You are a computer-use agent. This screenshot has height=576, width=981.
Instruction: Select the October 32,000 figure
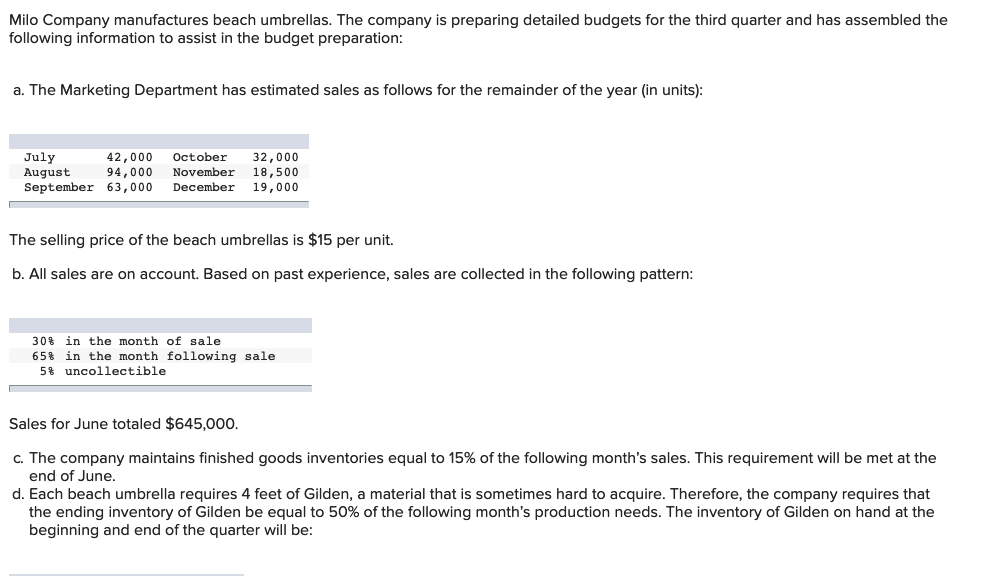pos(275,157)
